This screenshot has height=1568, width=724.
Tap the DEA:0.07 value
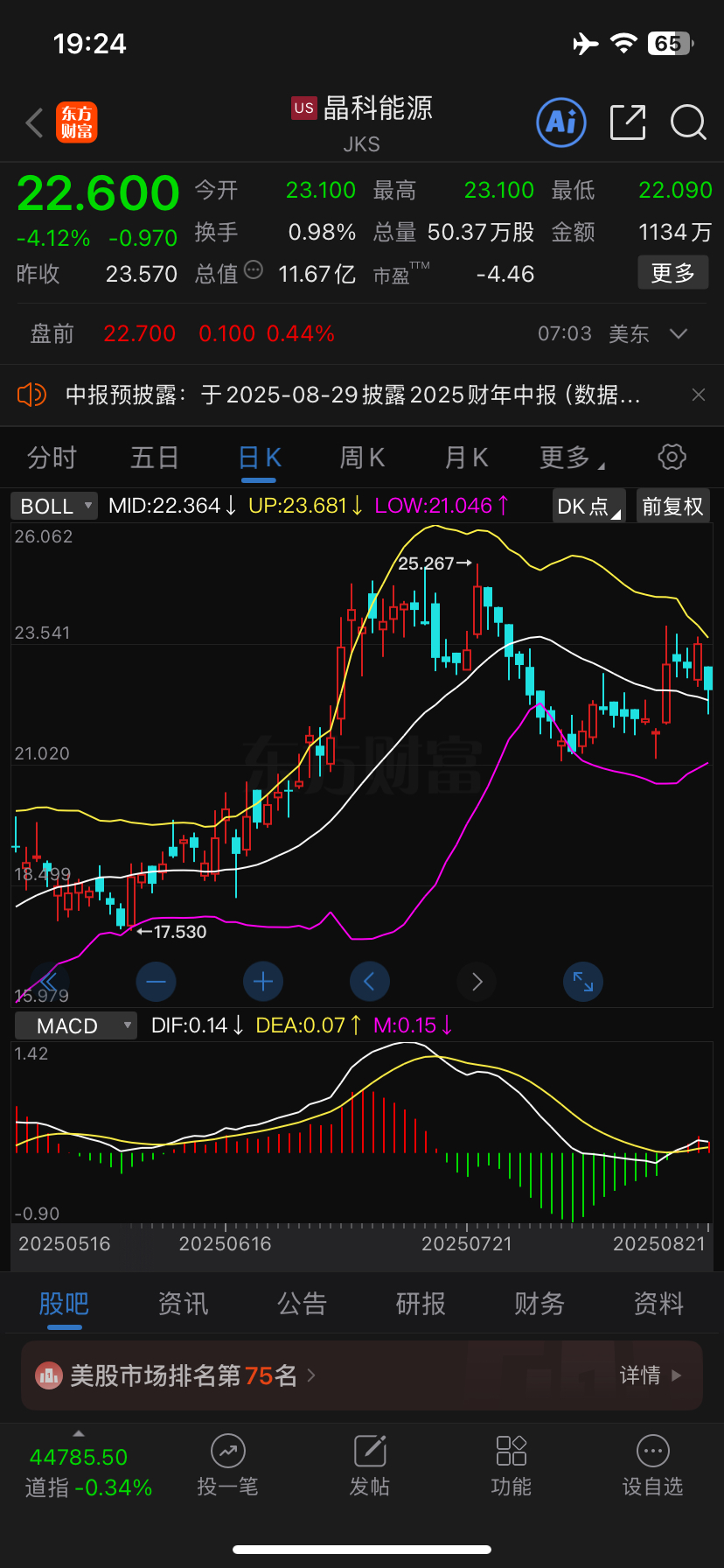(309, 1025)
